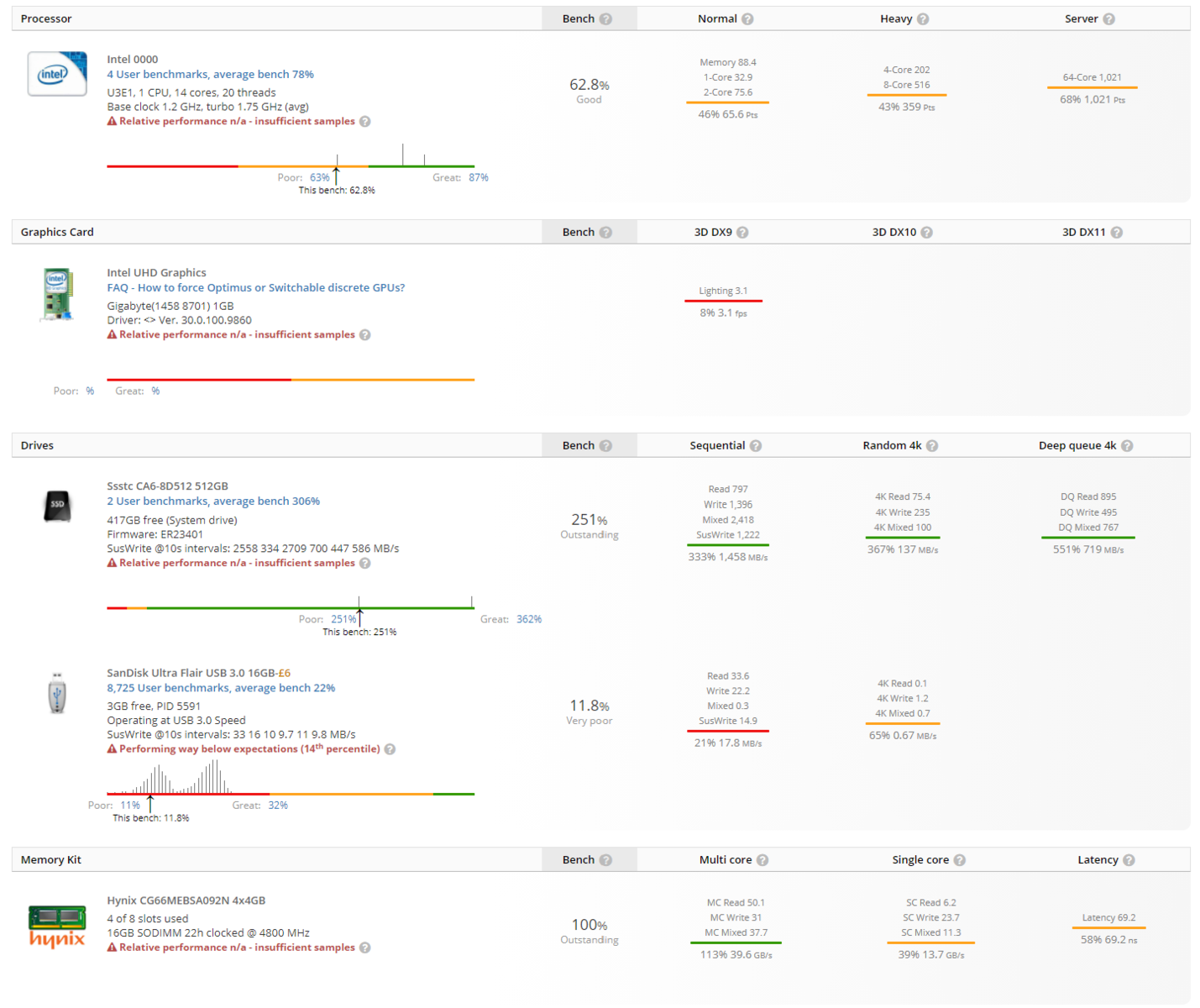
Task: Click '8-Core 516' heavy result
Action: (x=906, y=85)
